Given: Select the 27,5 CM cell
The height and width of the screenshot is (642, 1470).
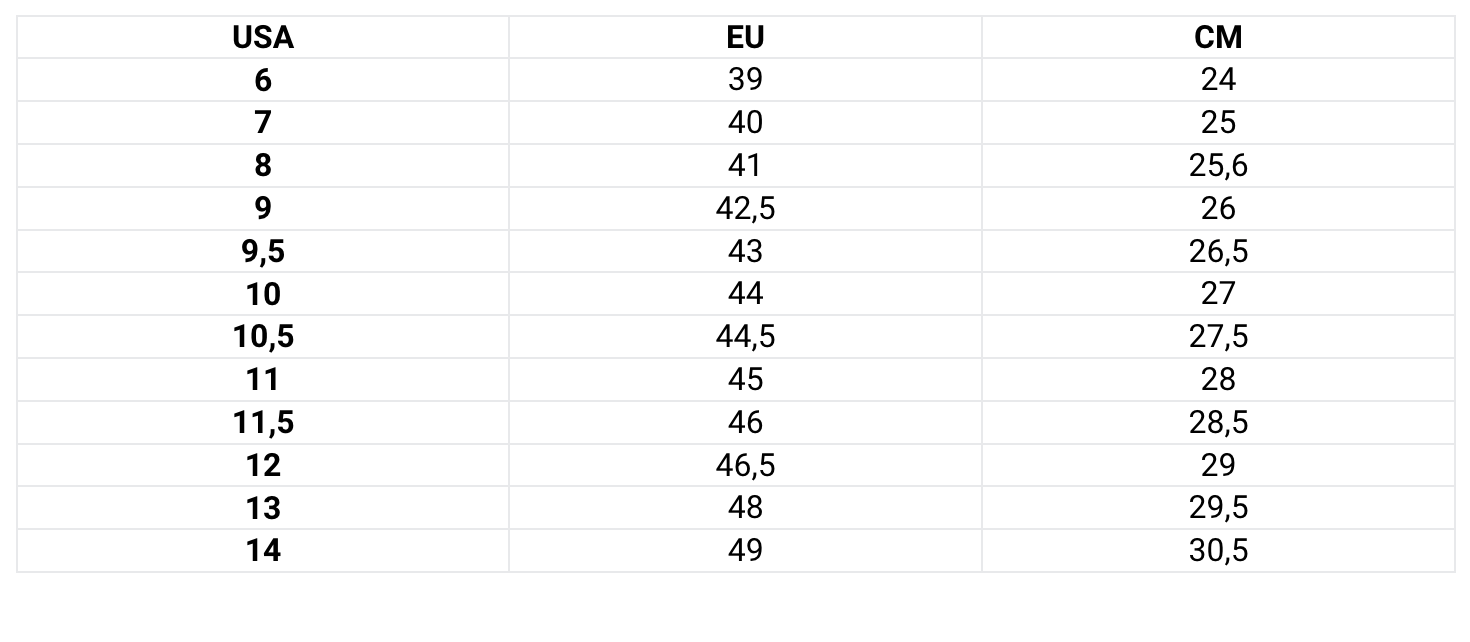Looking at the screenshot, I should point(1218,337).
